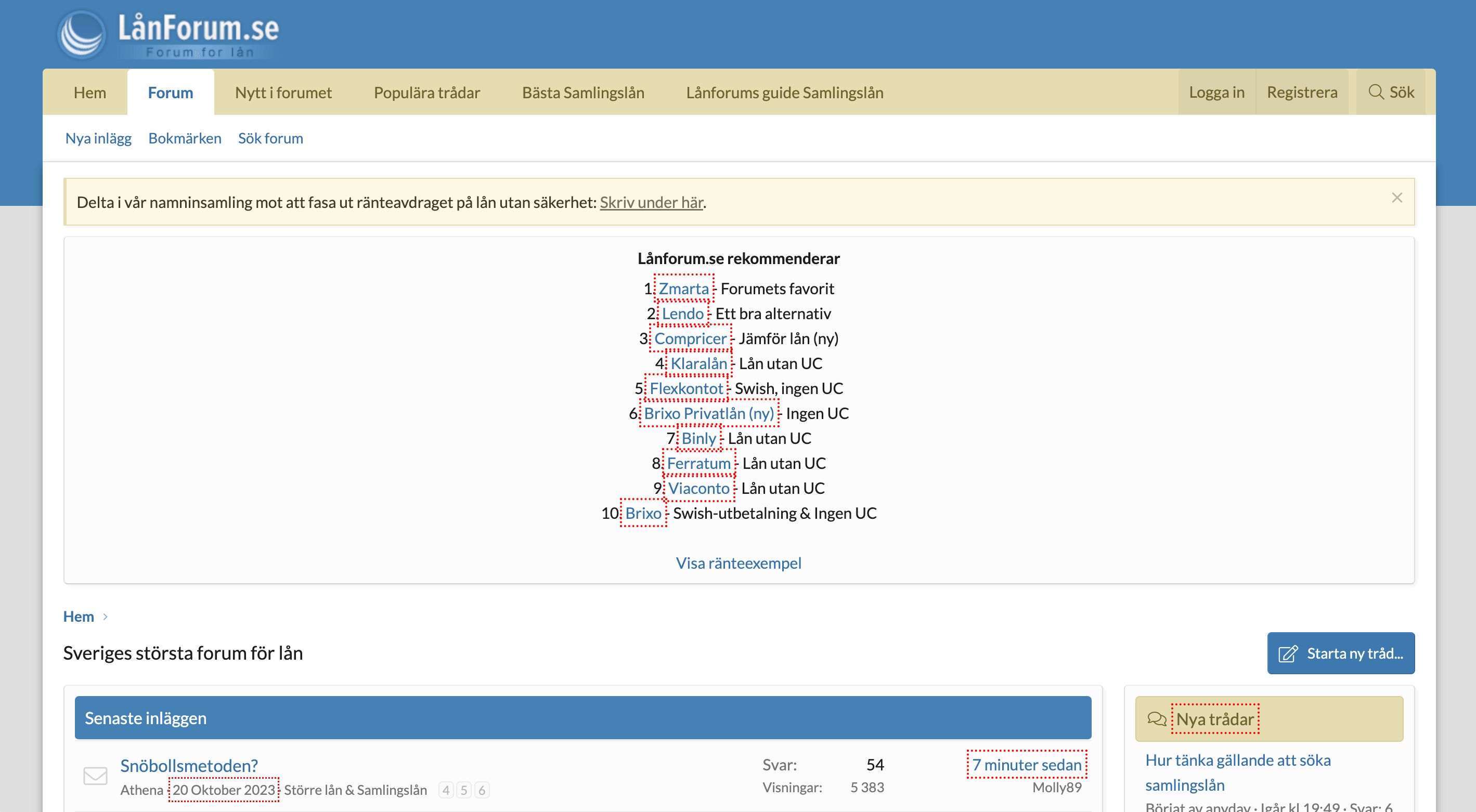Open the Flexkontot link

[x=686, y=388]
